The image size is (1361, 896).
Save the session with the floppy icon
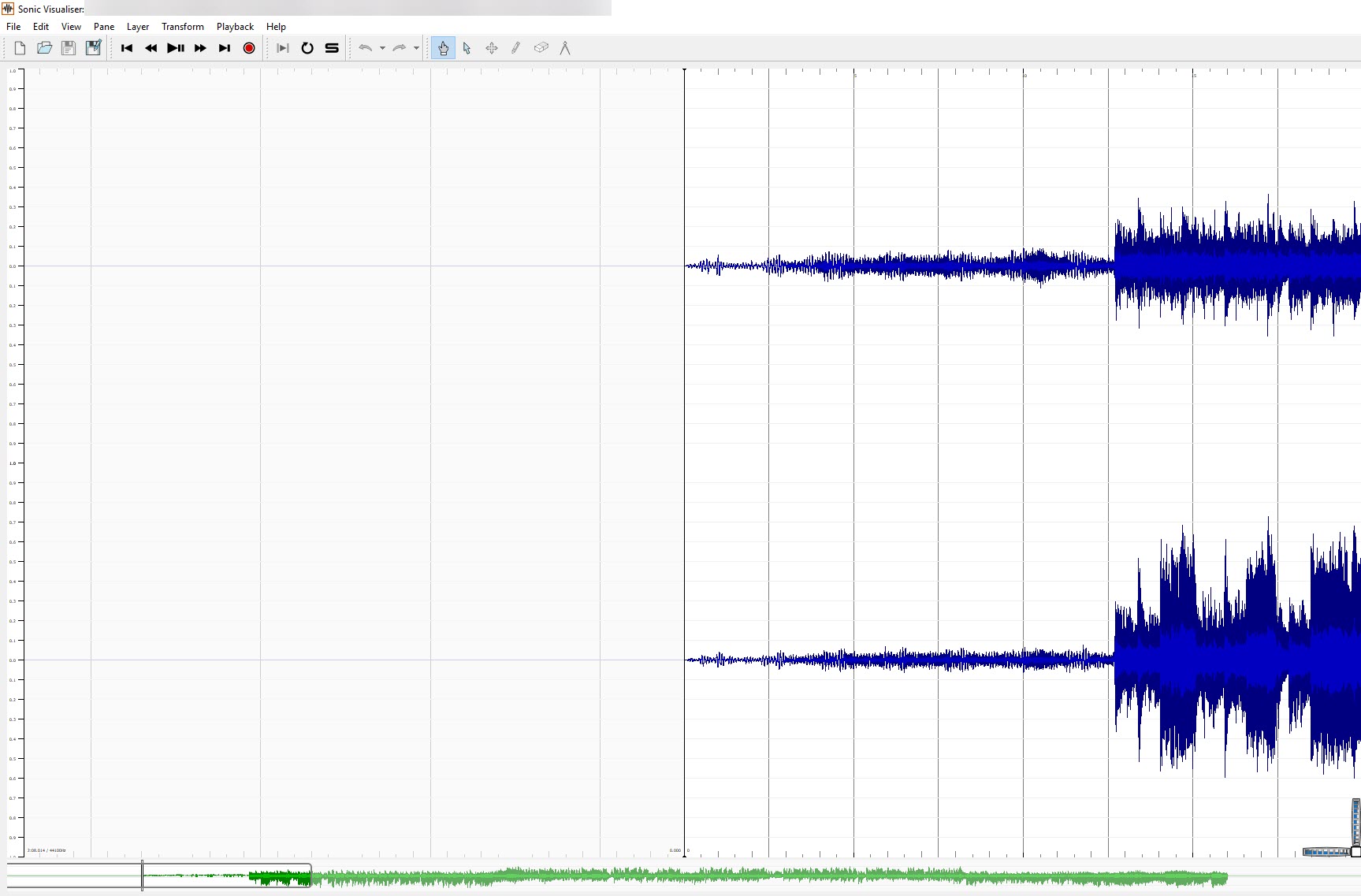coord(69,48)
